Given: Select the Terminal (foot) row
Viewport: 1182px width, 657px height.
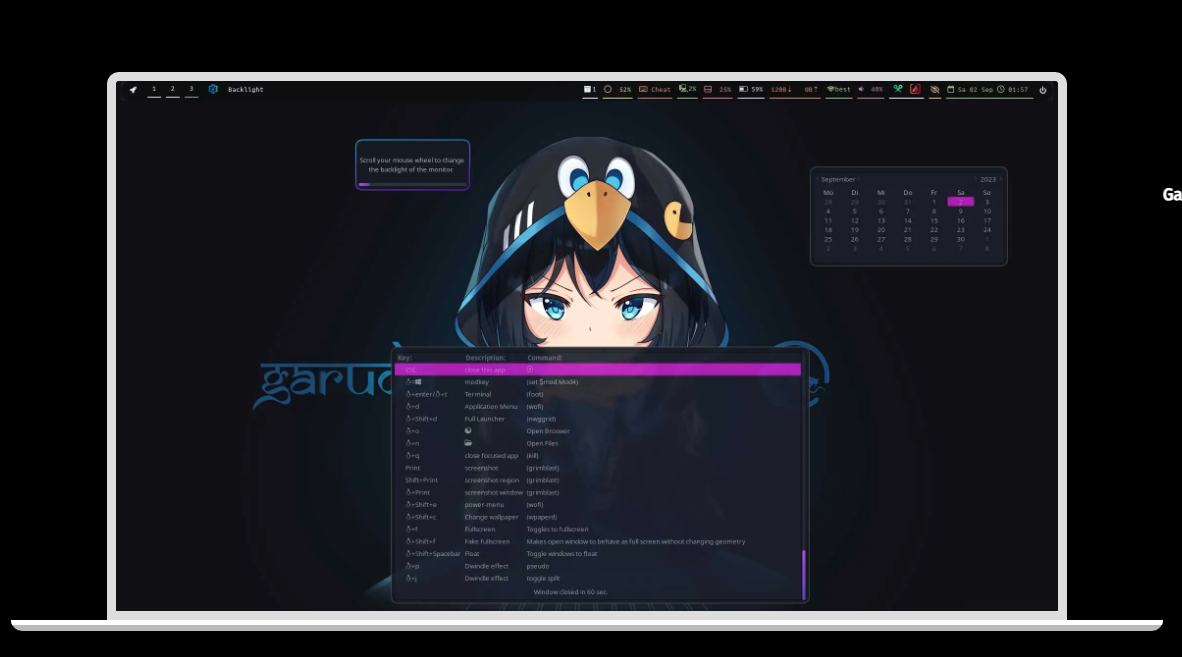Looking at the screenshot, I should pos(597,394).
